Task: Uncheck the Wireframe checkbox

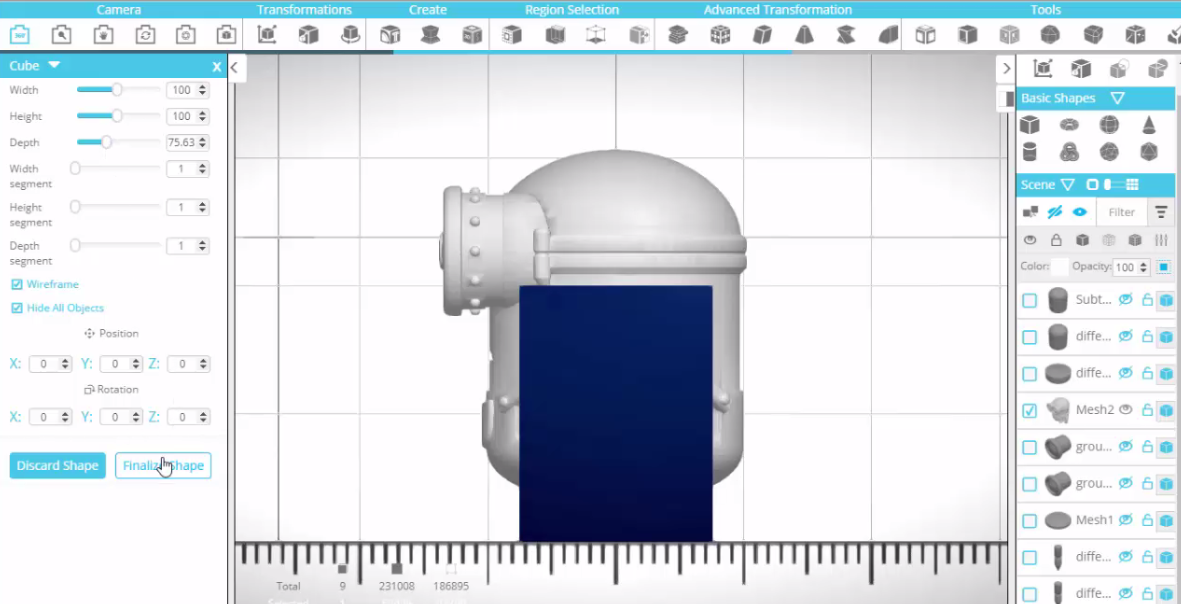Action: pyautogui.click(x=17, y=285)
